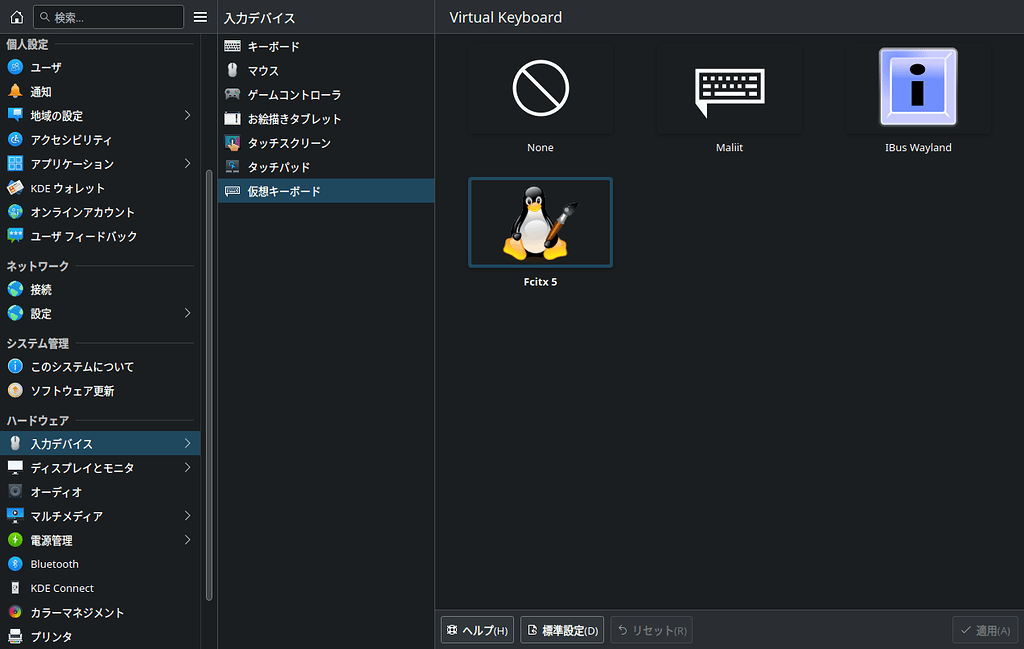The image size is (1024, 649).
Task: Select マルチメディア multimedia category
Action: [x=100, y=516]
